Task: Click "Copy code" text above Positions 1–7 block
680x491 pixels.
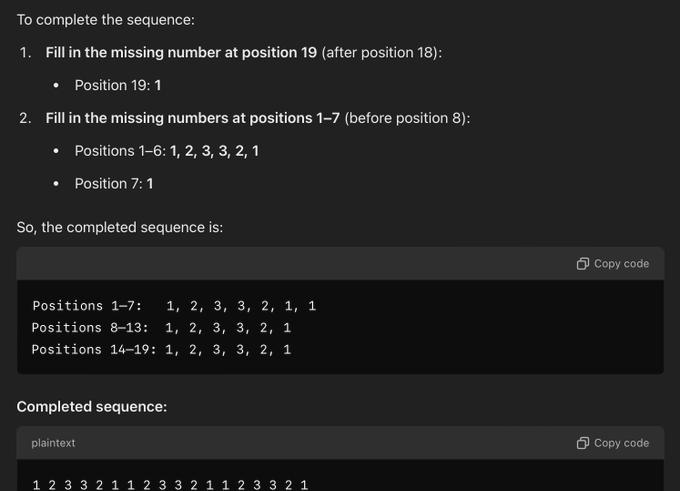Action: tap(621, 264)
